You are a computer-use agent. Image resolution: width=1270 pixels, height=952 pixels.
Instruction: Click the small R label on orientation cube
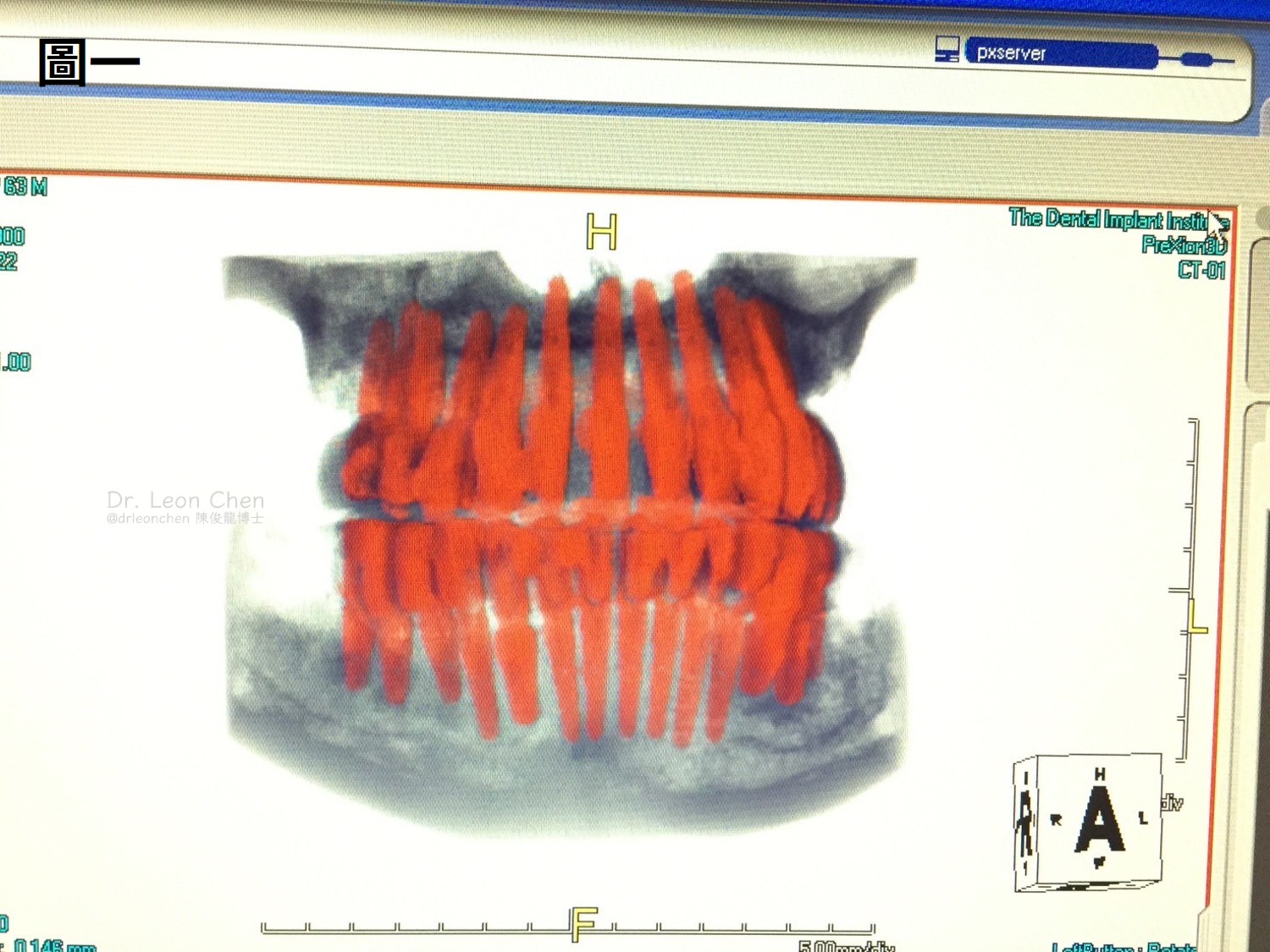tap(1056, 819)
